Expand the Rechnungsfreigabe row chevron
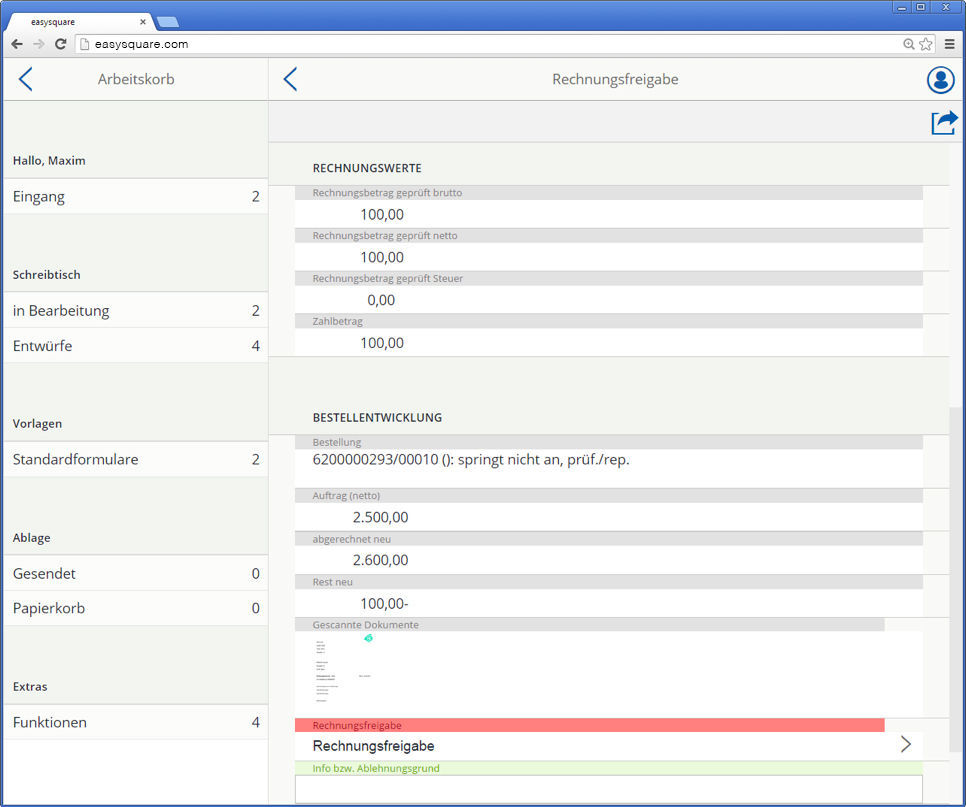This screenshot has height=807, width=966. [x=905, y=744]
